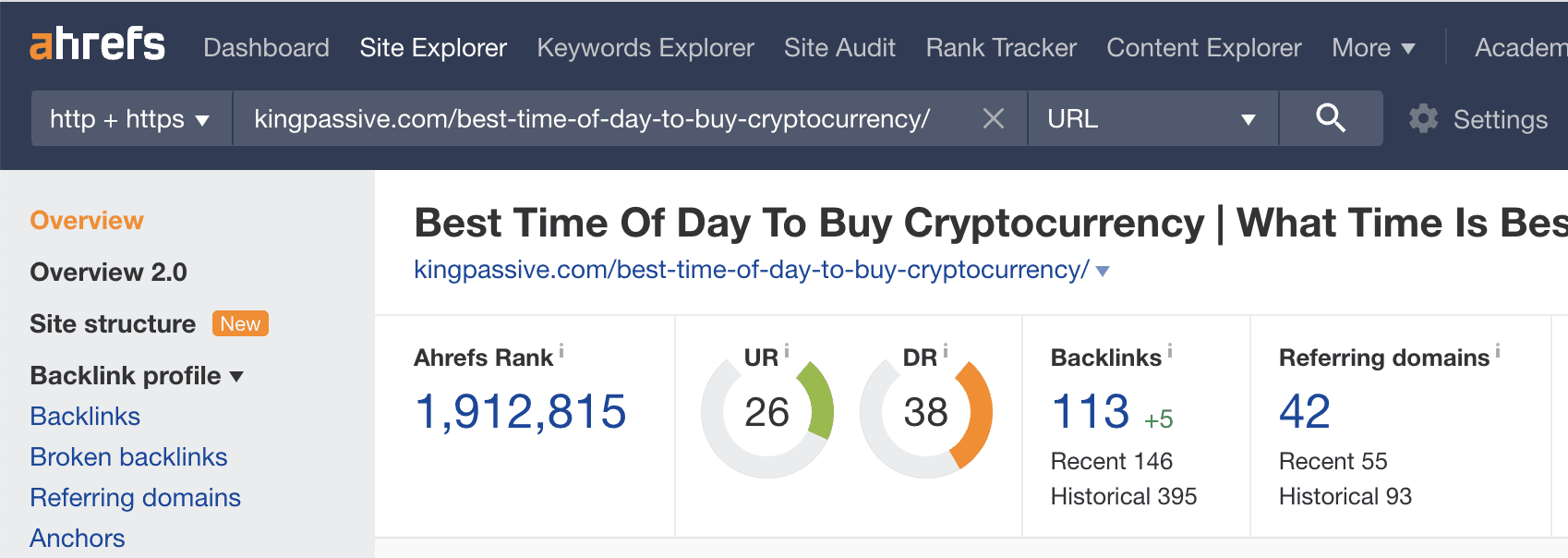Click Settings label in top bar
The image size is (1568, 558).
point(1501,119)
